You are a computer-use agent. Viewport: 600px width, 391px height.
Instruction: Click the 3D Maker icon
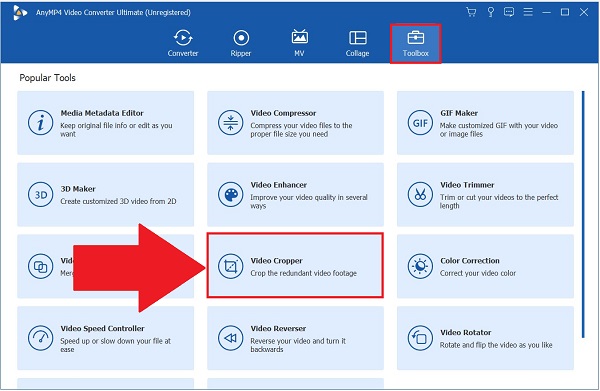click(40, 195)
